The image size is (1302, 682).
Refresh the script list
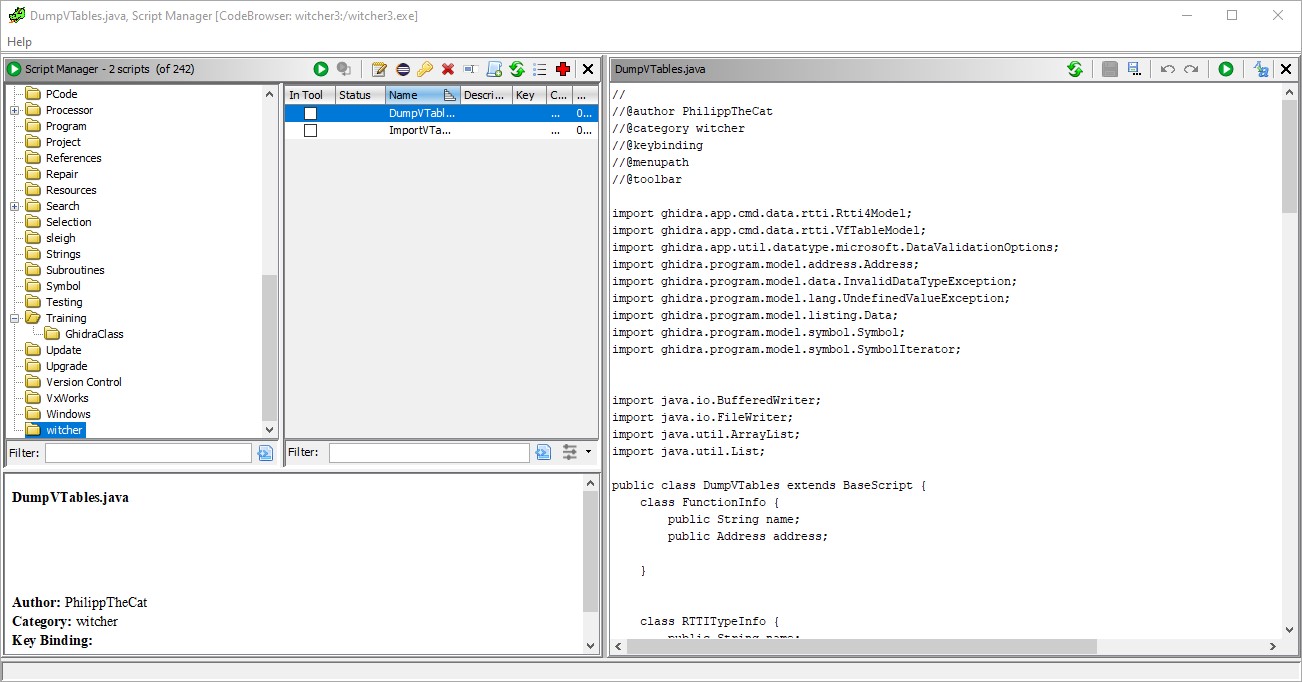tap(517, 69)
